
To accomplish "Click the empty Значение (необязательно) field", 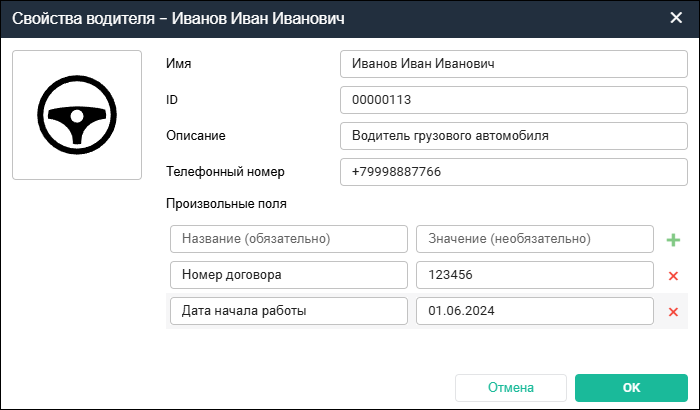I will coord(534,239).
